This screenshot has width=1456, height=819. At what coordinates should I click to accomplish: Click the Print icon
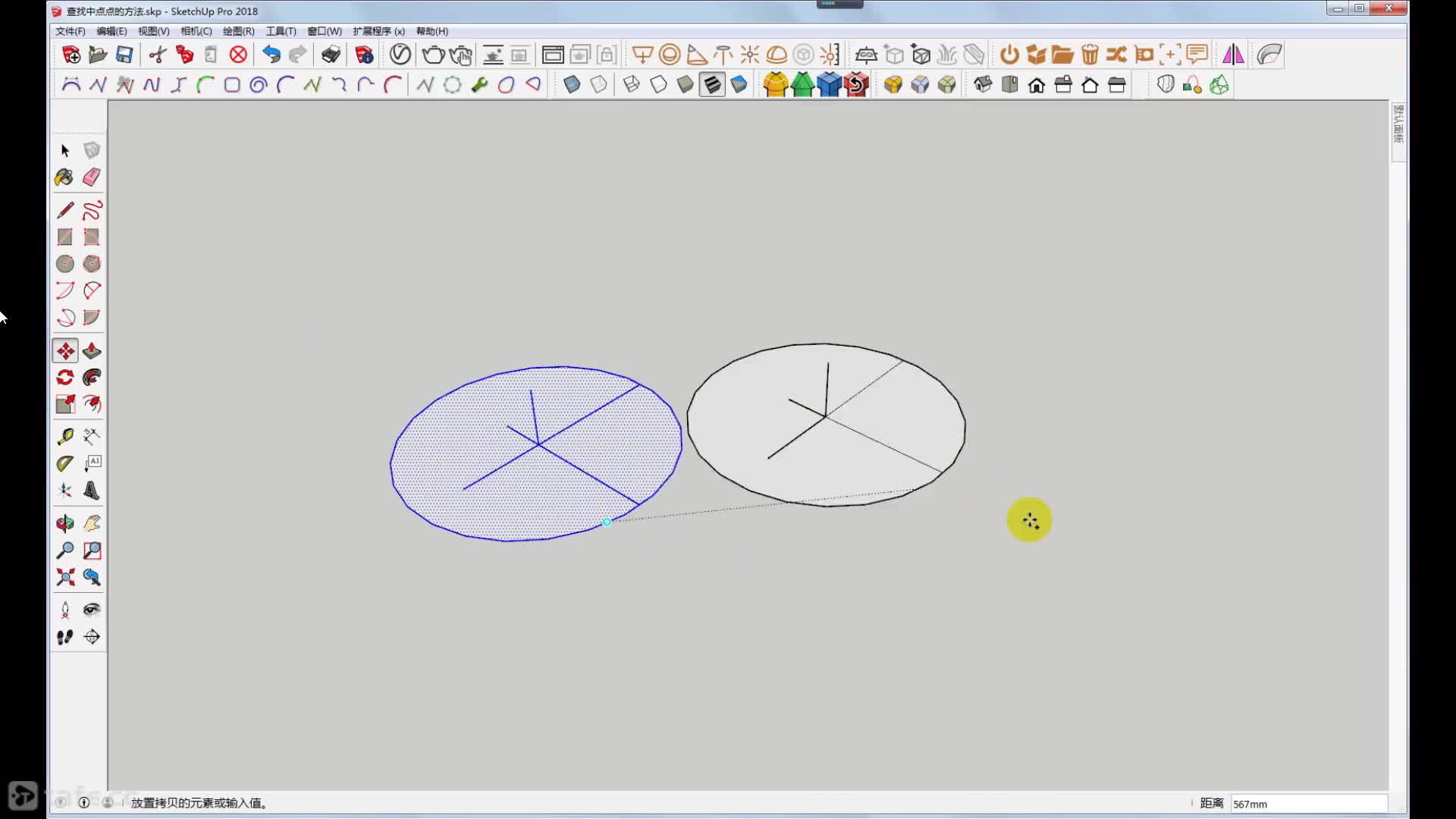331,55
